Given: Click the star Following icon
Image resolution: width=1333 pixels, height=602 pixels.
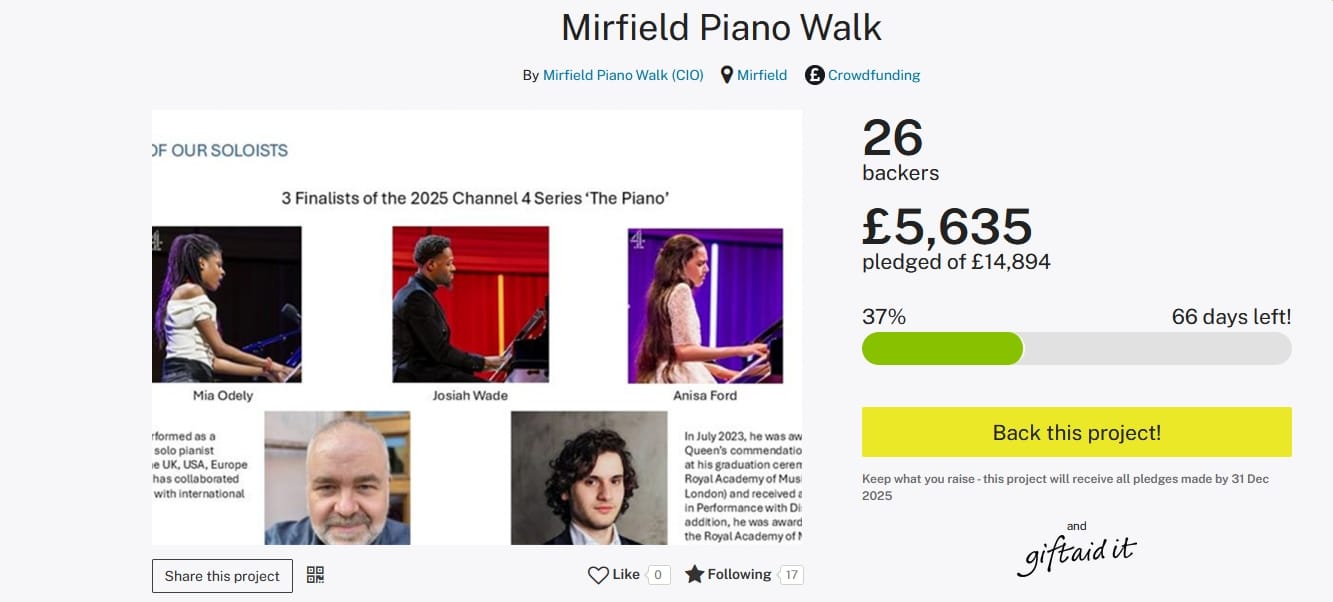Looking at the screenshot, I should [694, 575].
